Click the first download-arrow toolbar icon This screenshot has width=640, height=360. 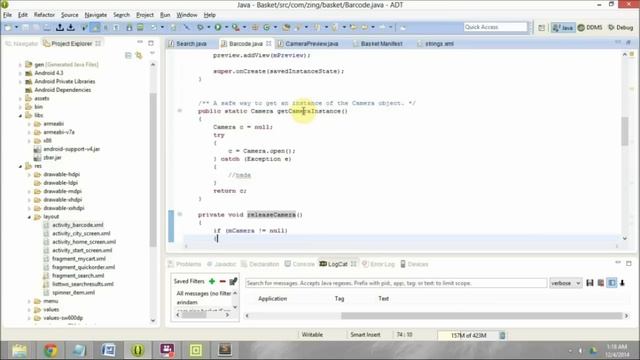(60, 27)
